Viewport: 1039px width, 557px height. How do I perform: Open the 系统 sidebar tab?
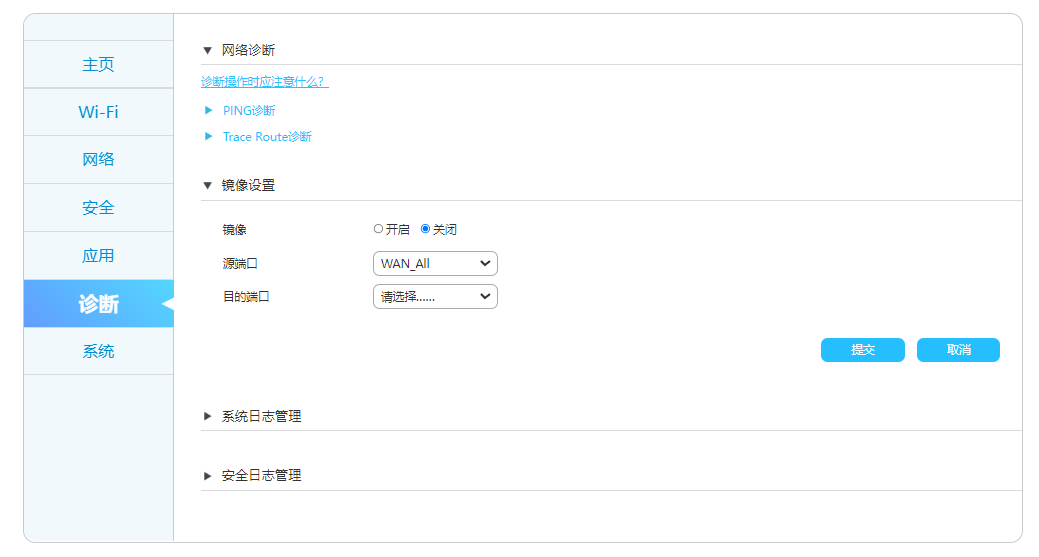coord(99,351)
